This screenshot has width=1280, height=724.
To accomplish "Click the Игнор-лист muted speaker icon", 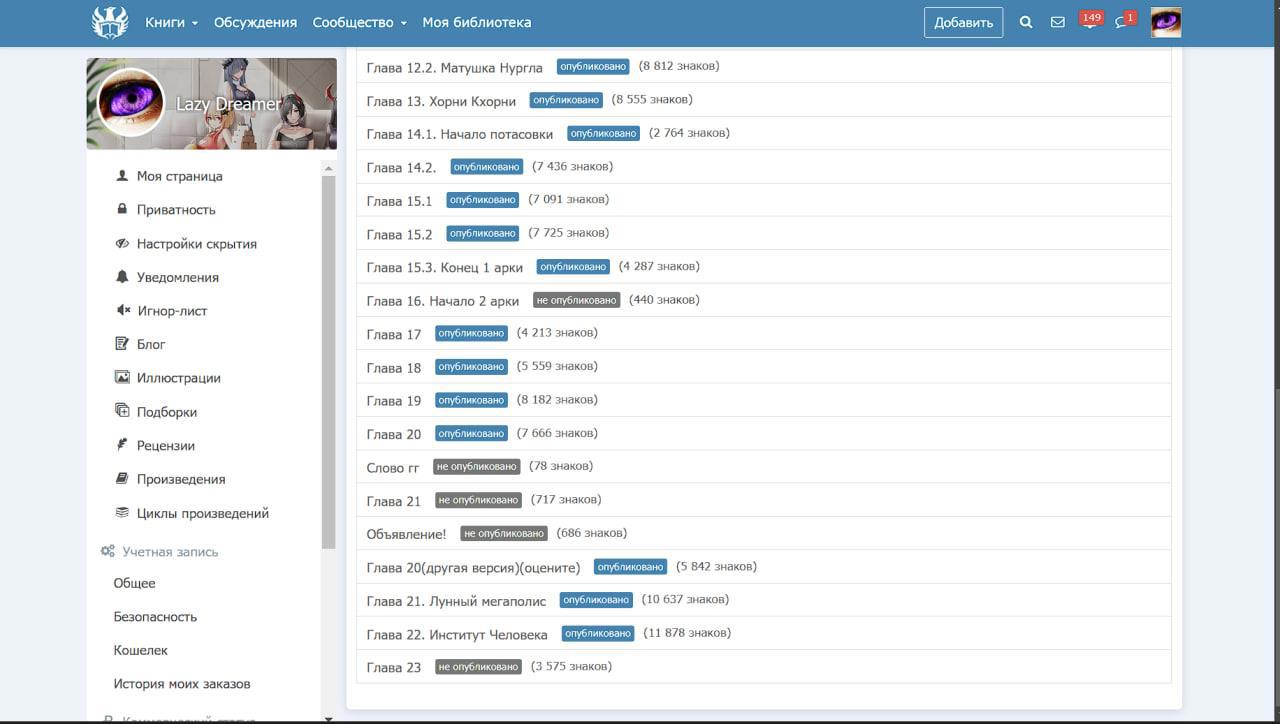I will 122,311.
